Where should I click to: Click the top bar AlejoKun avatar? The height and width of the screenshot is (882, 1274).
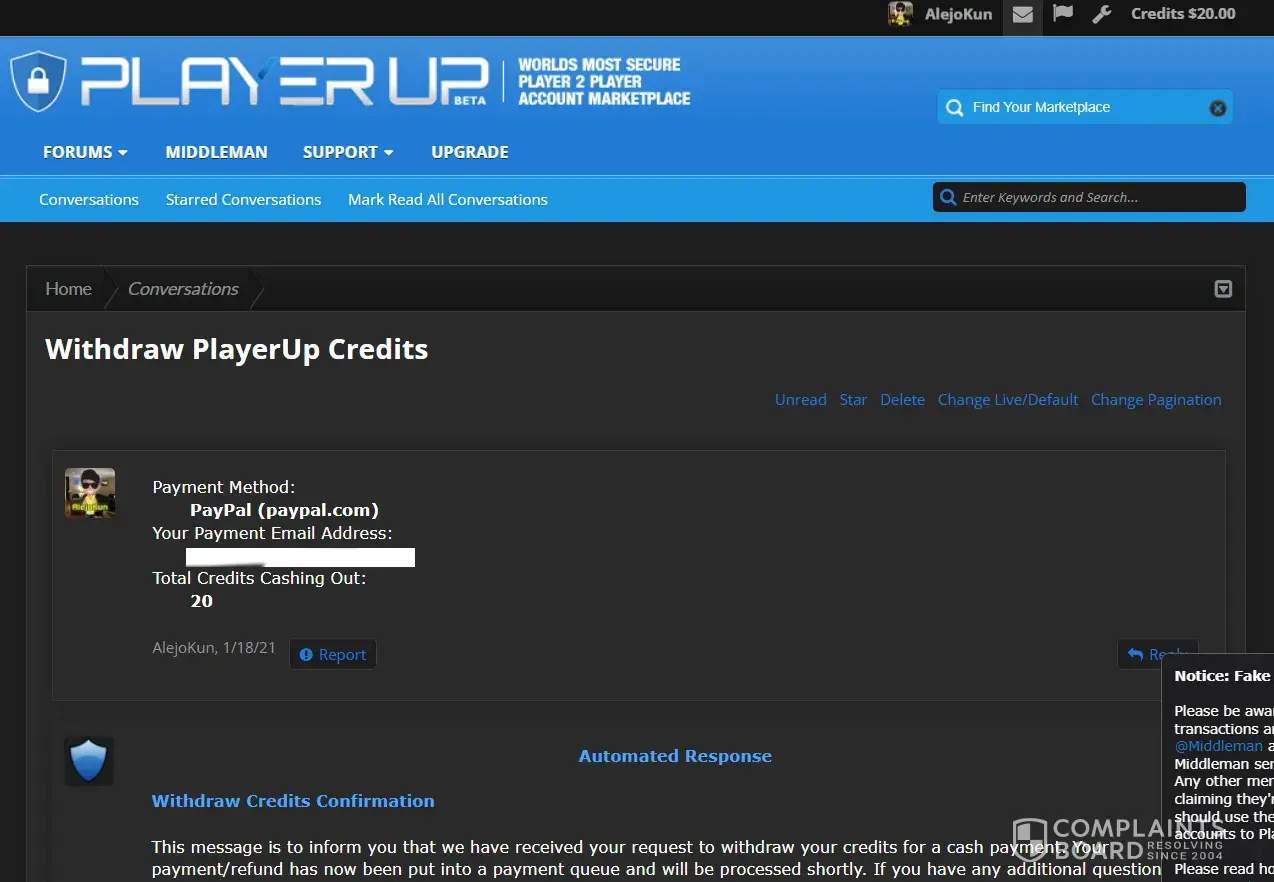point(900,14)
